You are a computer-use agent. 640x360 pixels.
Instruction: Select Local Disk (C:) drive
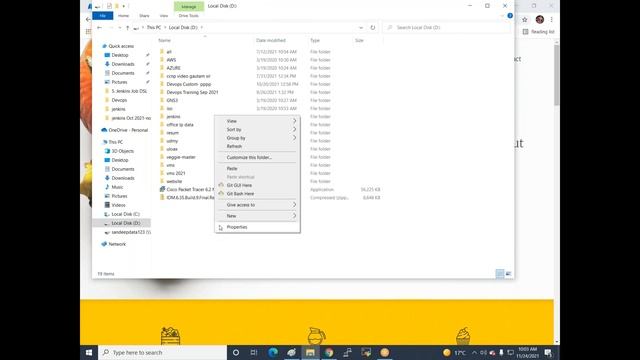(125, 214)
